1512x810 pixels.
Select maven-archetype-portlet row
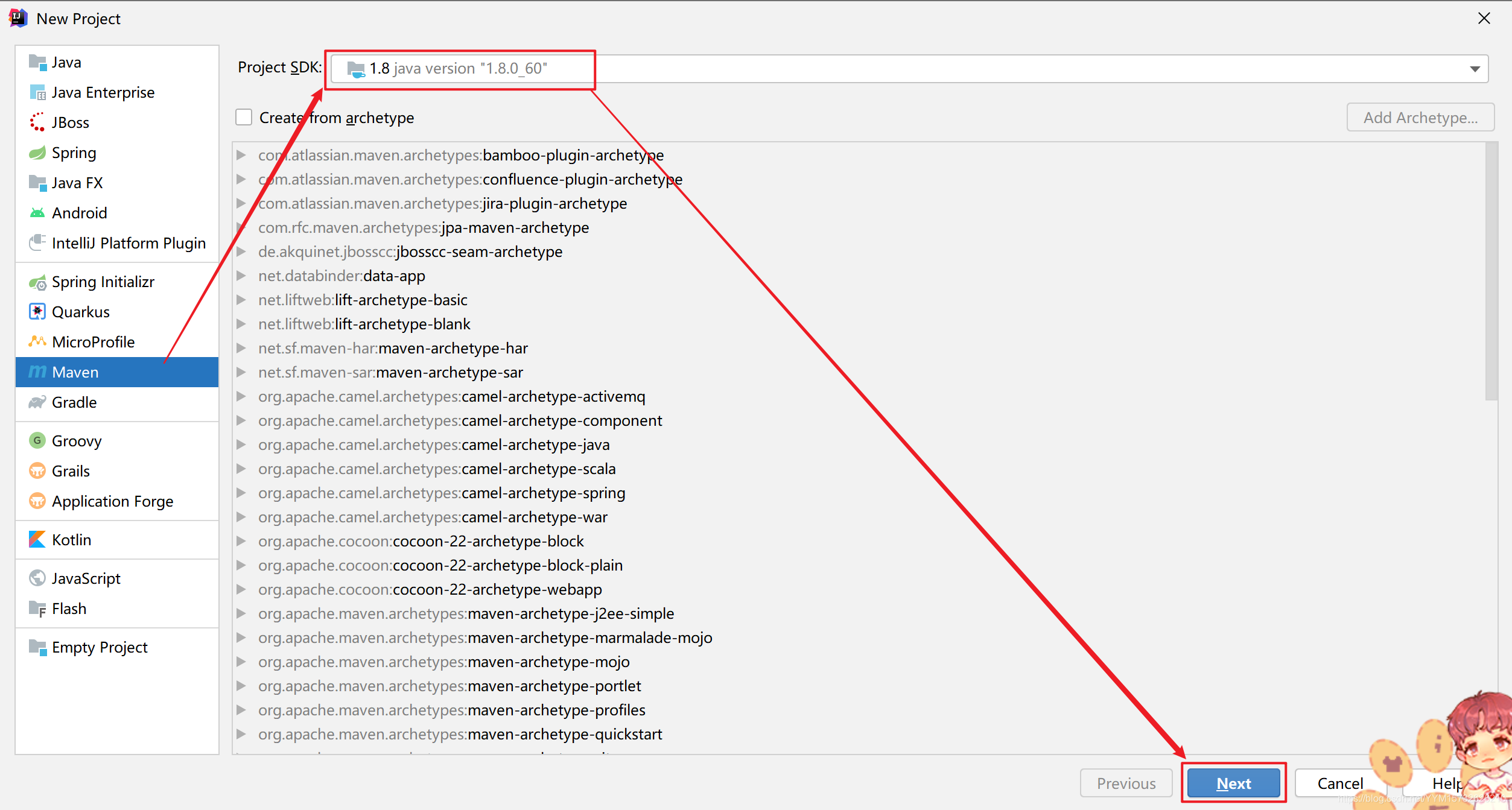[859, 686]
